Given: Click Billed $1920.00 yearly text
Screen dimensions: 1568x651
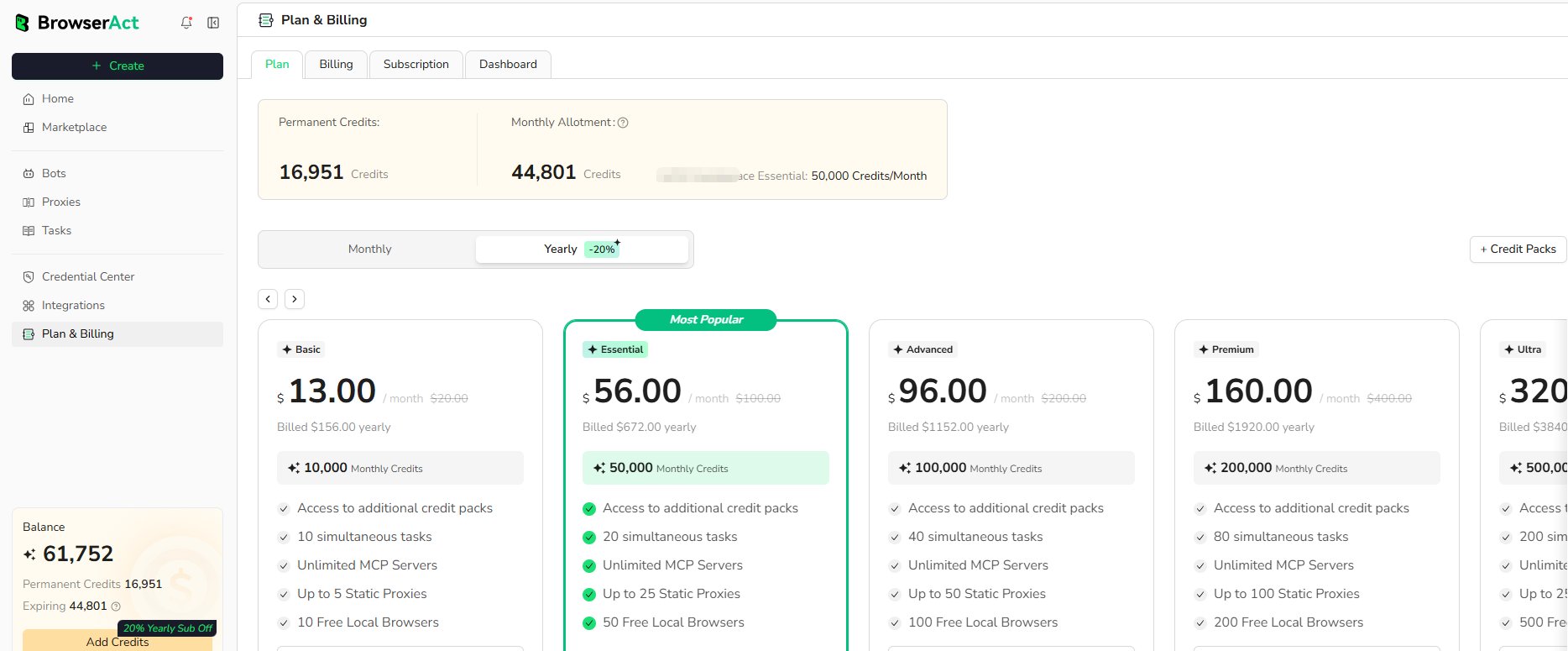Looking at the screenshot, I should coord(1254,427).
